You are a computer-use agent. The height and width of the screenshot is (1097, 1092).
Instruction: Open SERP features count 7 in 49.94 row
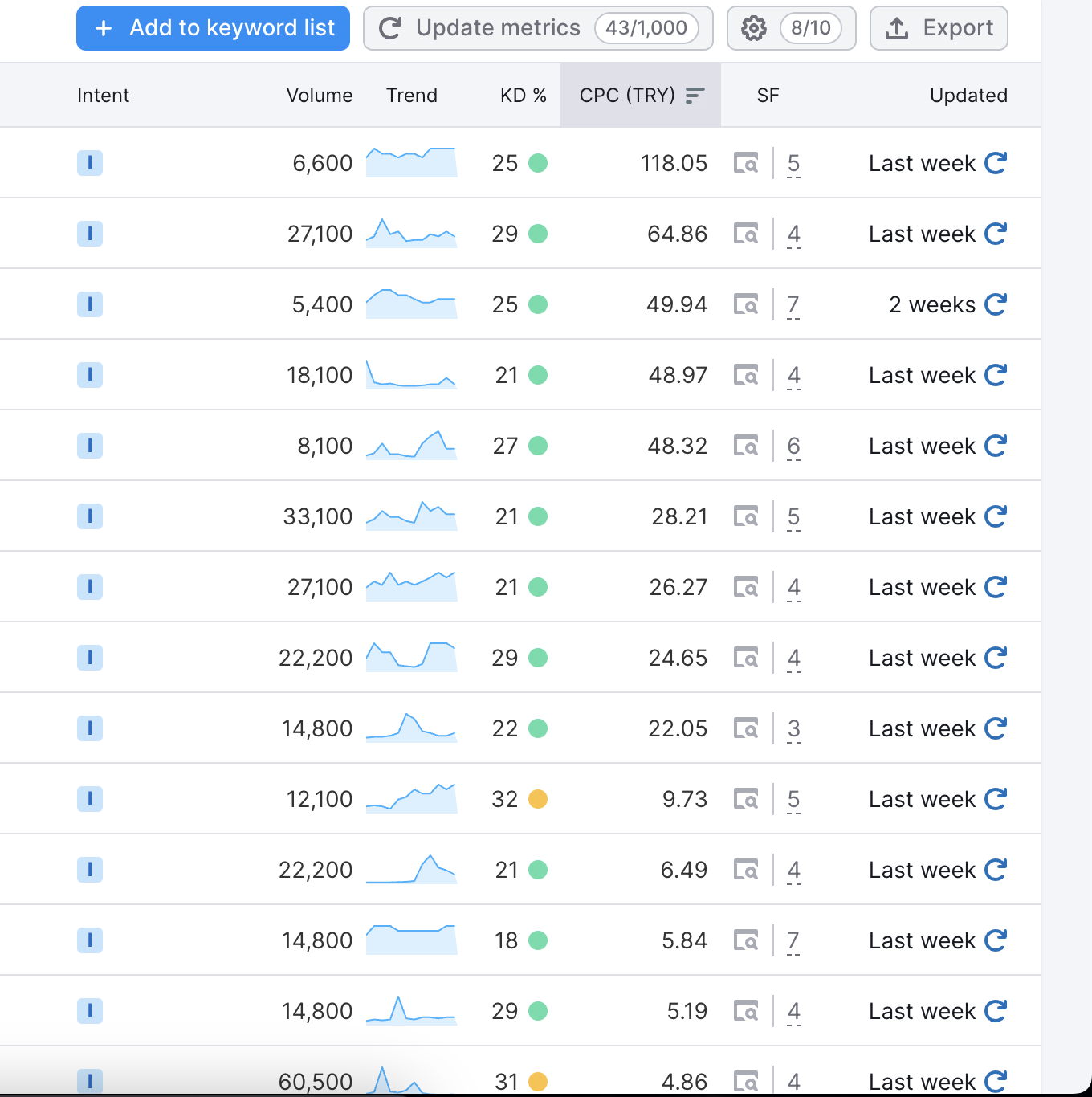793,305
